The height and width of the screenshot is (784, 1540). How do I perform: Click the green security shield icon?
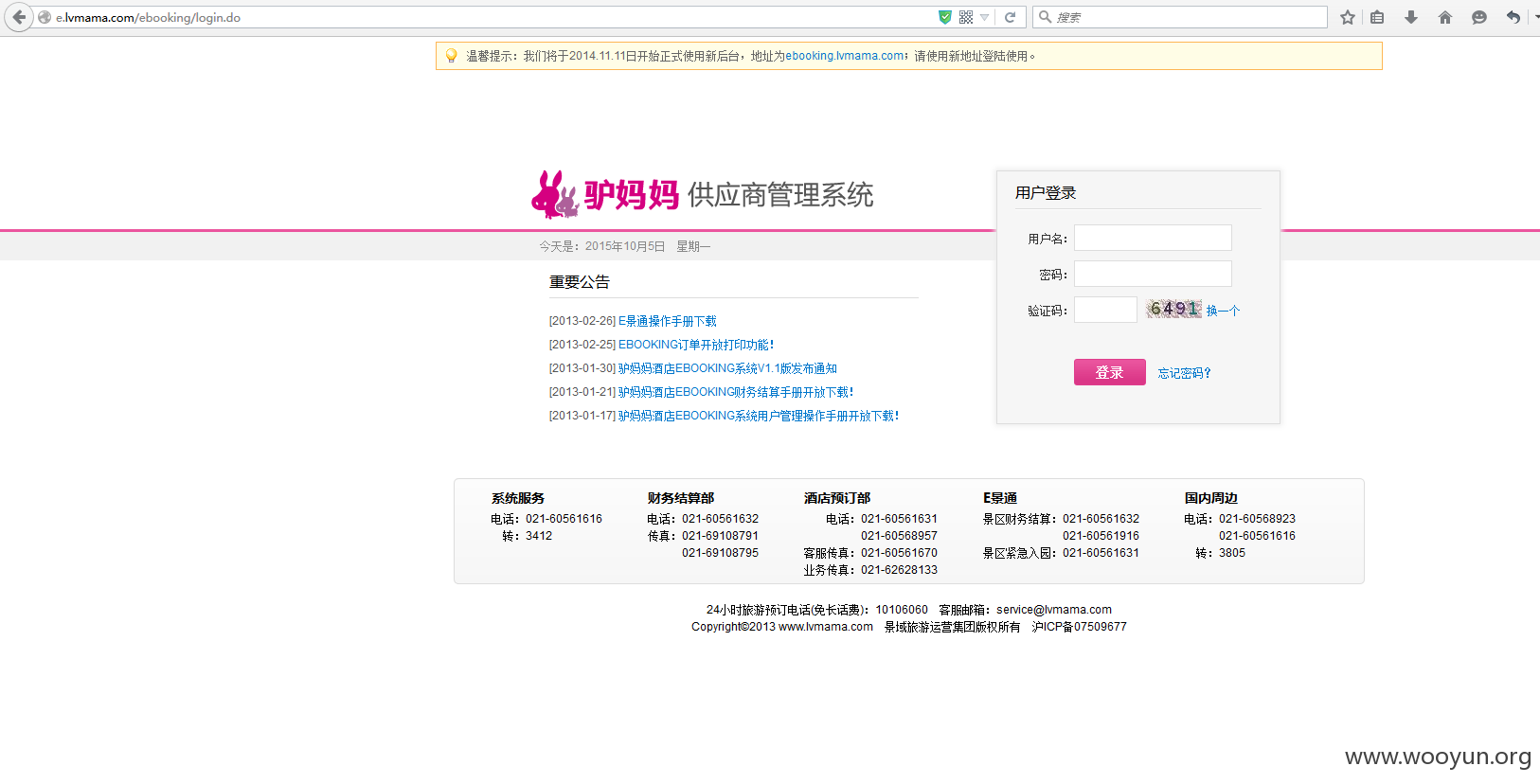pos(944,17)
